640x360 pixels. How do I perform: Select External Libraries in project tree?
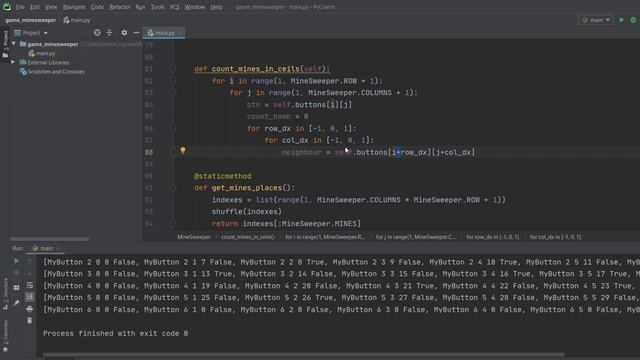click(x=48, y=62)
